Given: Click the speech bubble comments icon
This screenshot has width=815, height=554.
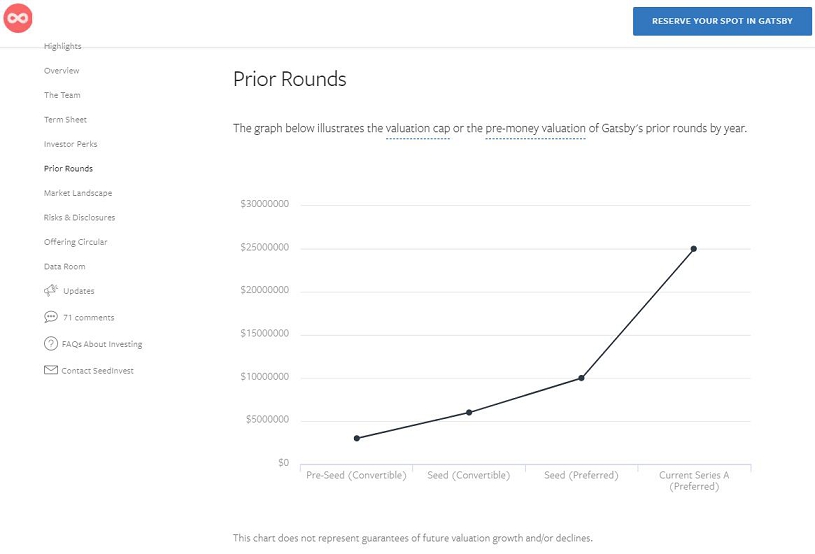Looking at the screenshot, I should 51,317.
